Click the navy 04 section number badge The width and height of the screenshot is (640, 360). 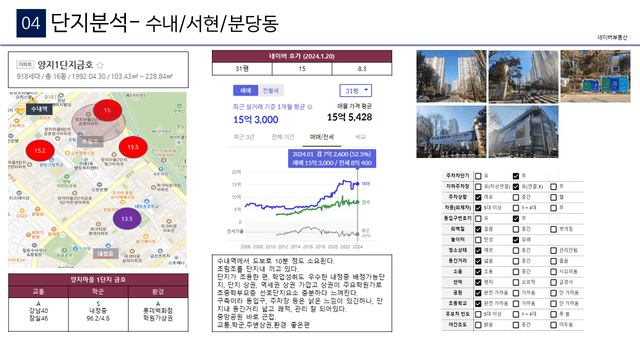[x=31, y=23]
